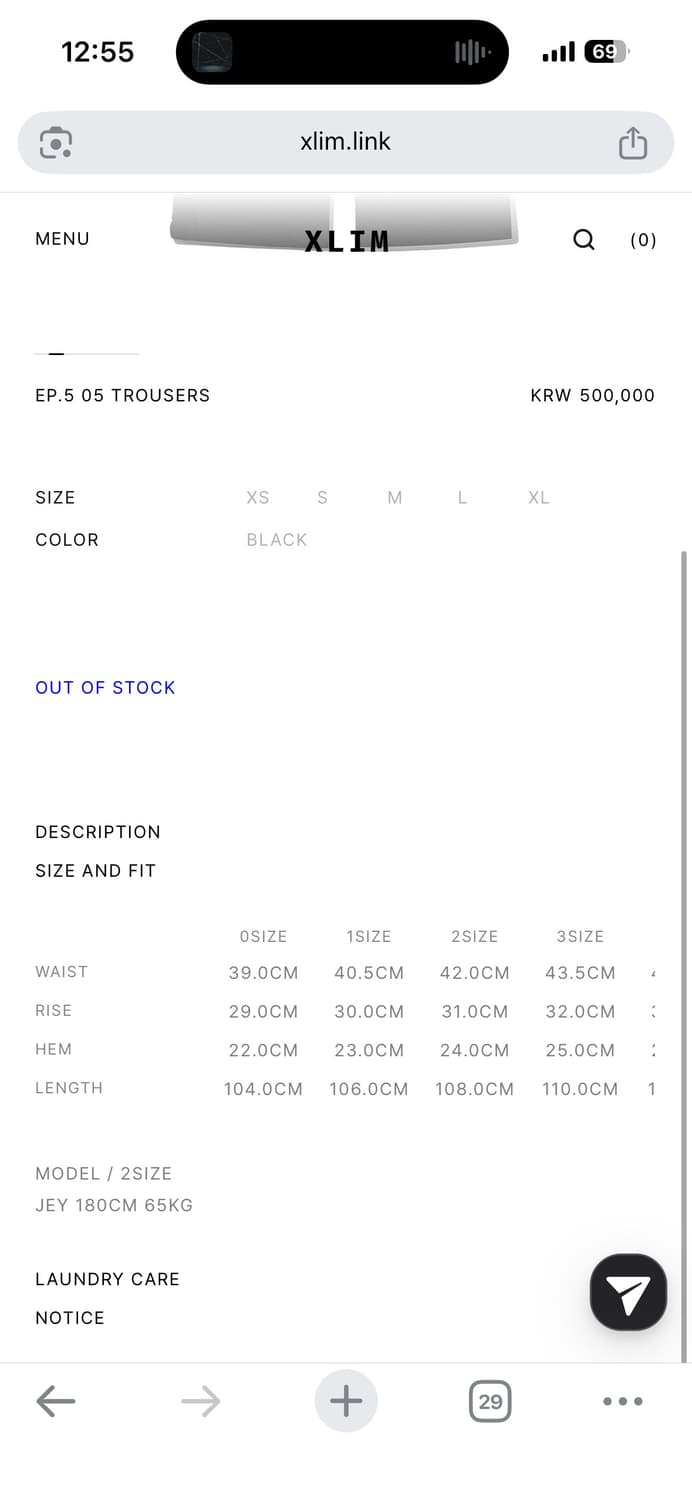The image size is (692, 1500).
Task: Tap the floating paper-plane chat button
Action: (628, 1292)
